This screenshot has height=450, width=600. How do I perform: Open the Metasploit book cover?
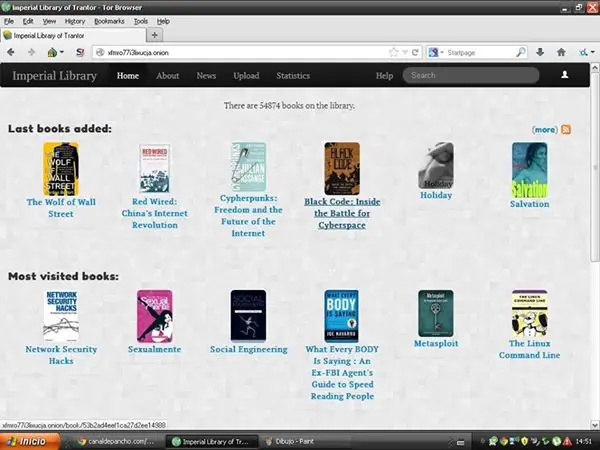(x=436, y=313)
